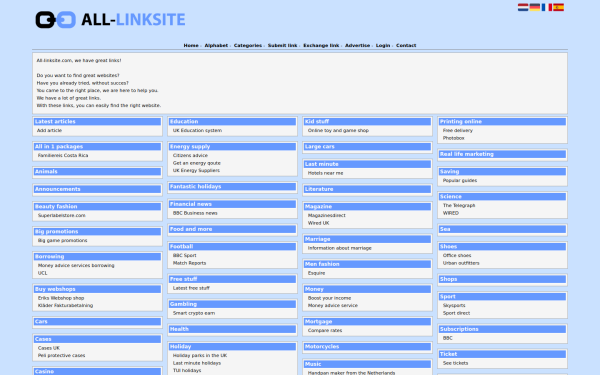Open the Magazinesdirect link
This screenshot has height=375, width=600.
(327, 215)
